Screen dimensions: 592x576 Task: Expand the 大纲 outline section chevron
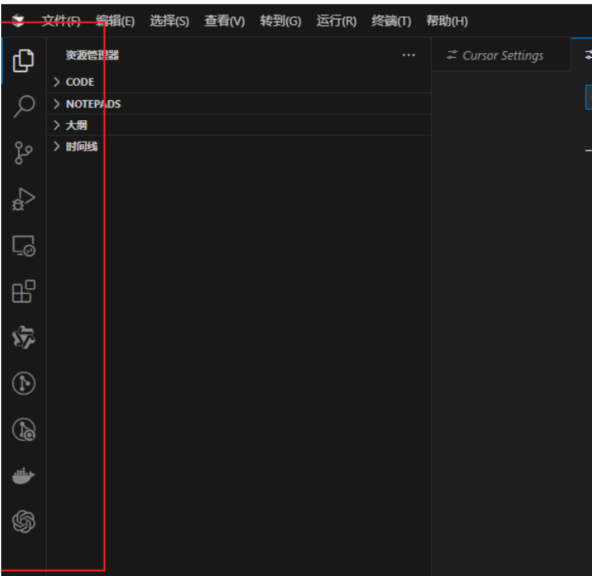pyautogui.click(x=57, y=125)
